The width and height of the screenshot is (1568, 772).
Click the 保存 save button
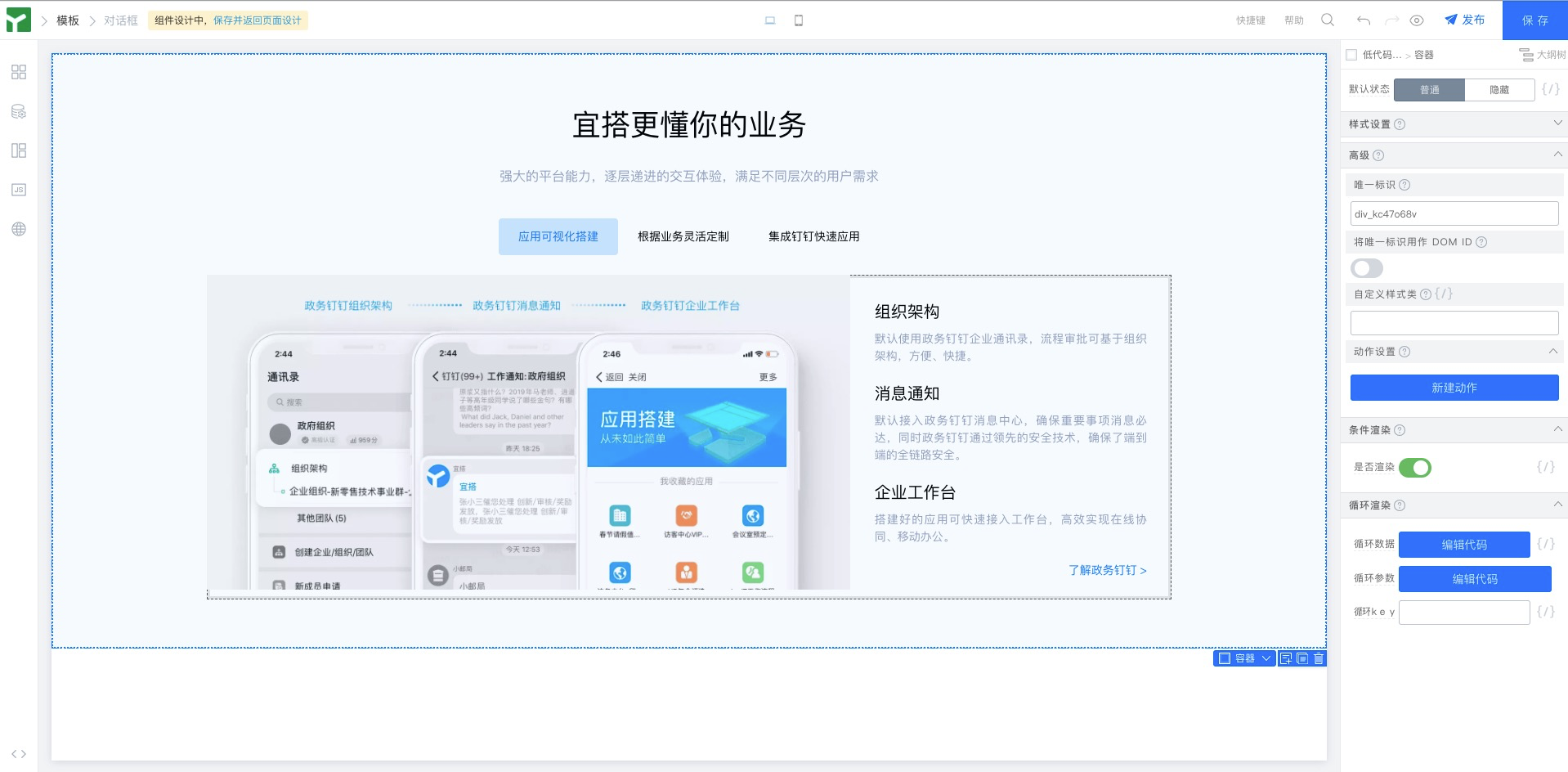pyautogui.click(x=1535, y=20)
